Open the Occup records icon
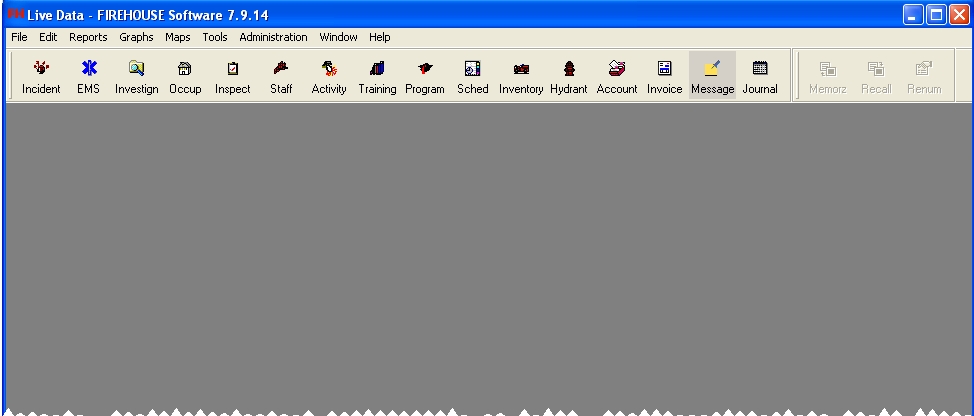 pyautogui.click(x=185, y=76)
